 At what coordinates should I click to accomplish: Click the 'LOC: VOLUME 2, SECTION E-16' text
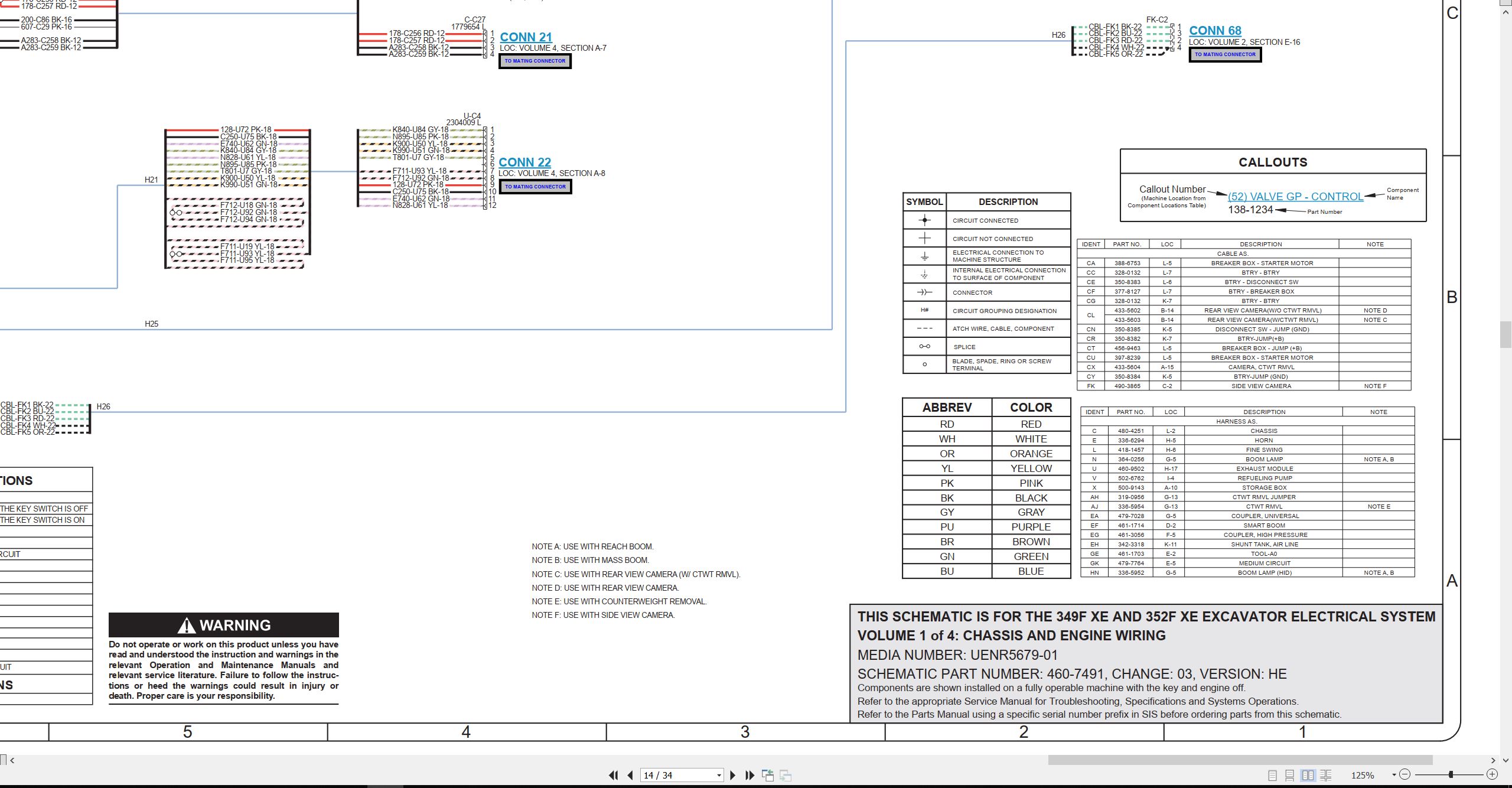[x=1244, y=42]
